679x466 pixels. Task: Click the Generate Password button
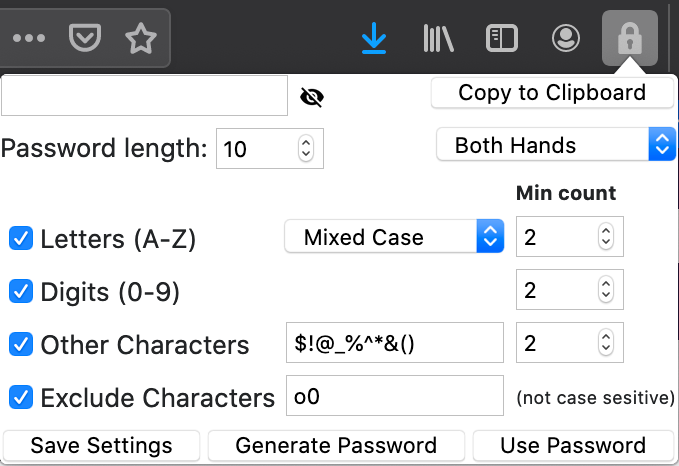click(x=336, y=445)
